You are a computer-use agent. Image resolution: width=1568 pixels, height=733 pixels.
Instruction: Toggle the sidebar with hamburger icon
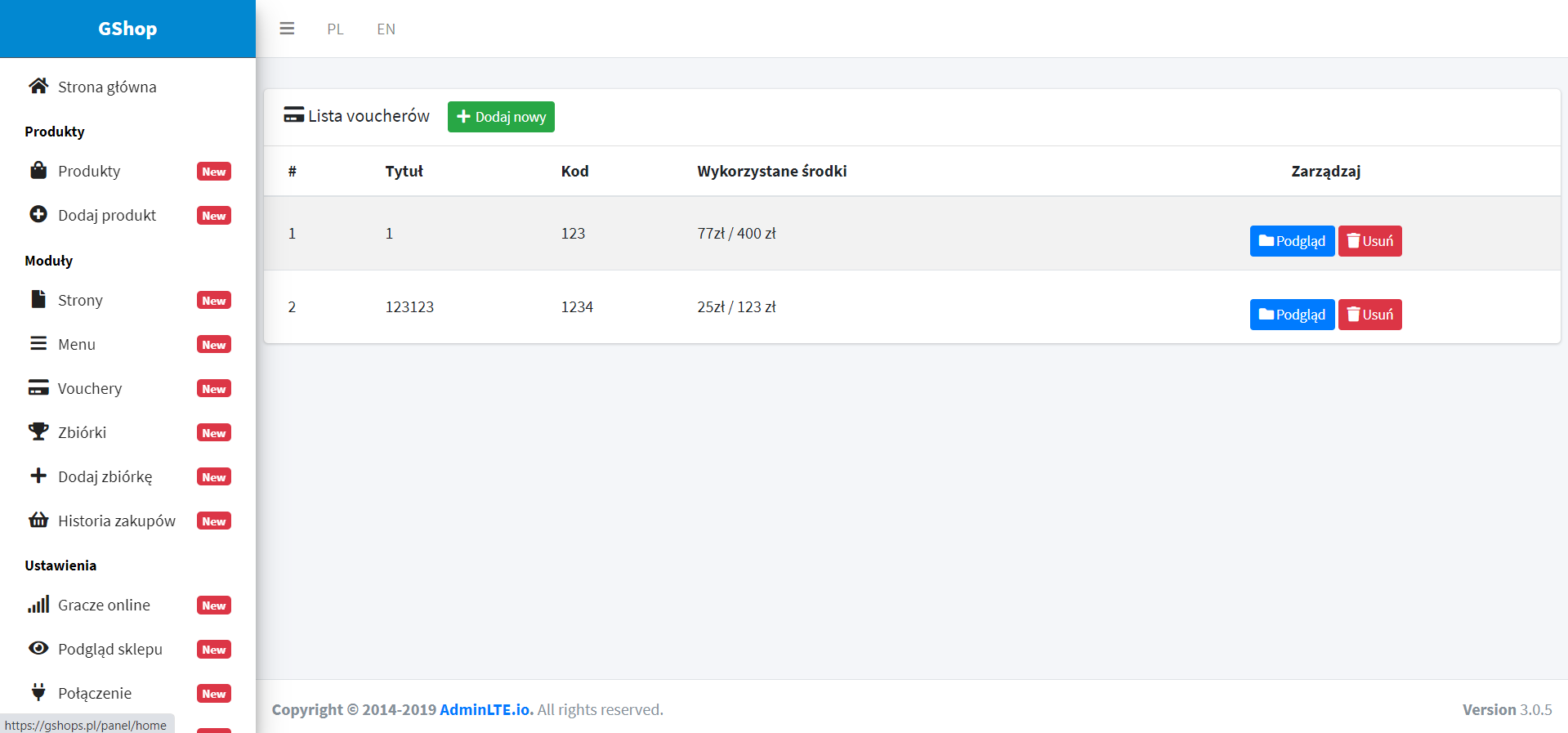coord(287,29)
